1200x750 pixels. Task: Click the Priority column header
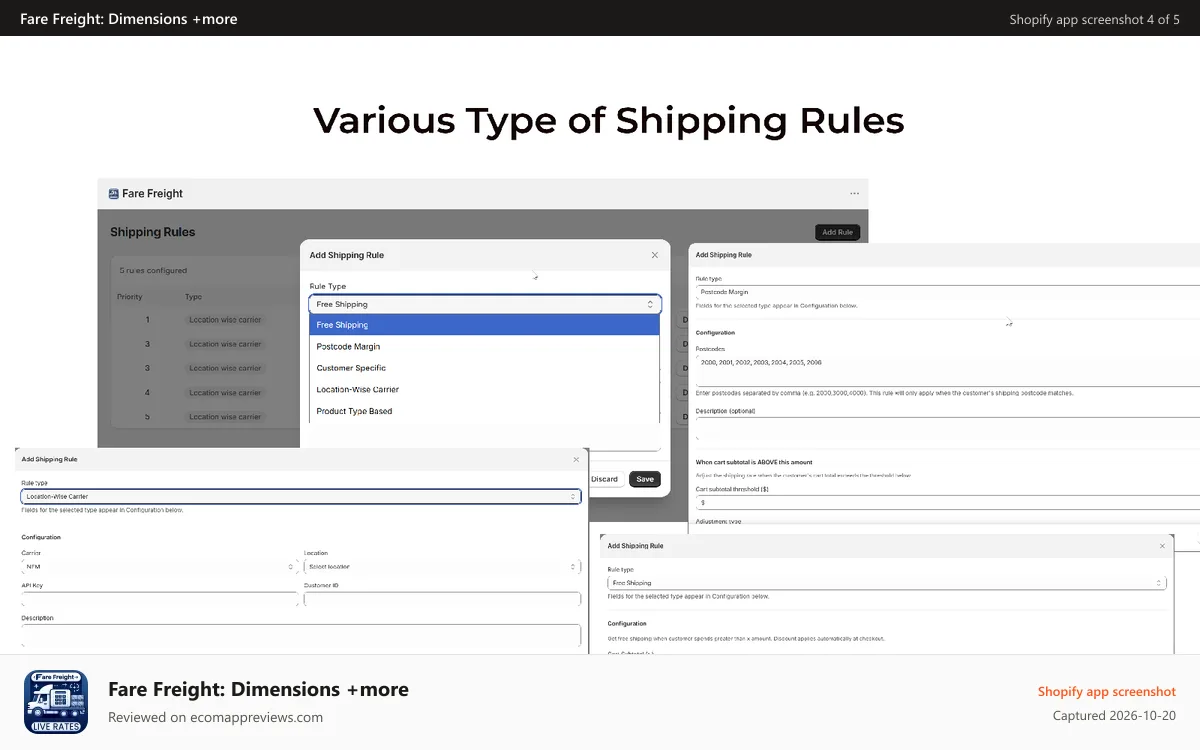(x=130, y=297)
